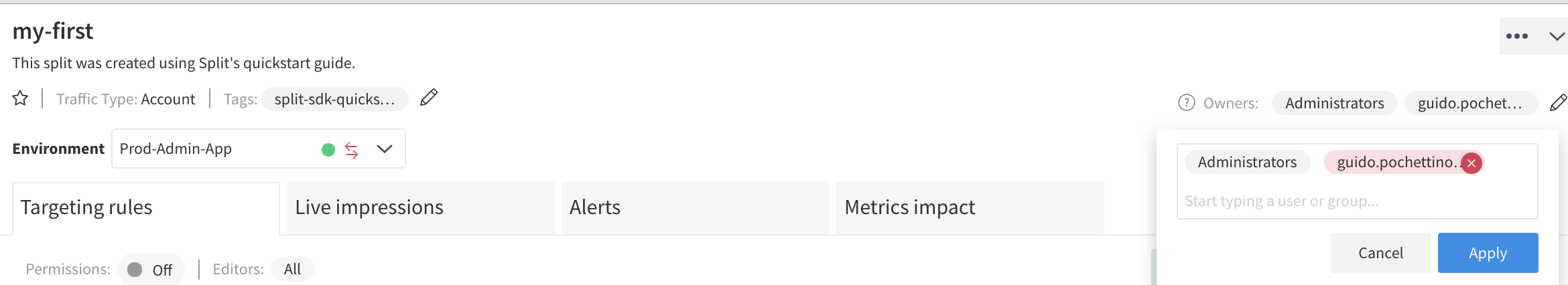The width and height of the screenshot is (1568, 285).
Task: Cancel the owners edit dialog
Action: 1380,253
